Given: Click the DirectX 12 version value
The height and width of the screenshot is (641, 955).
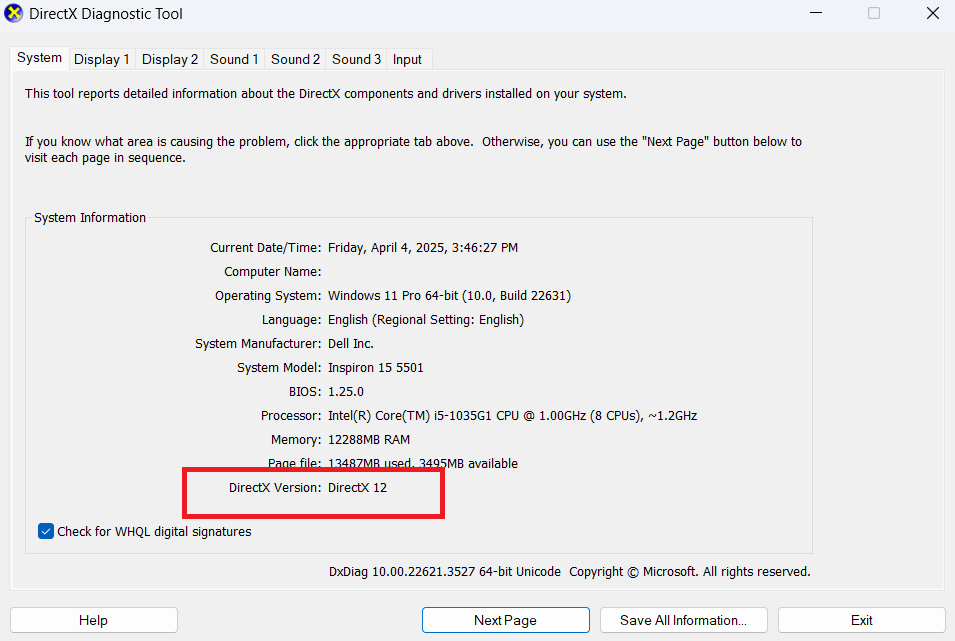Looking at the screenshot, I should (357, 487).
